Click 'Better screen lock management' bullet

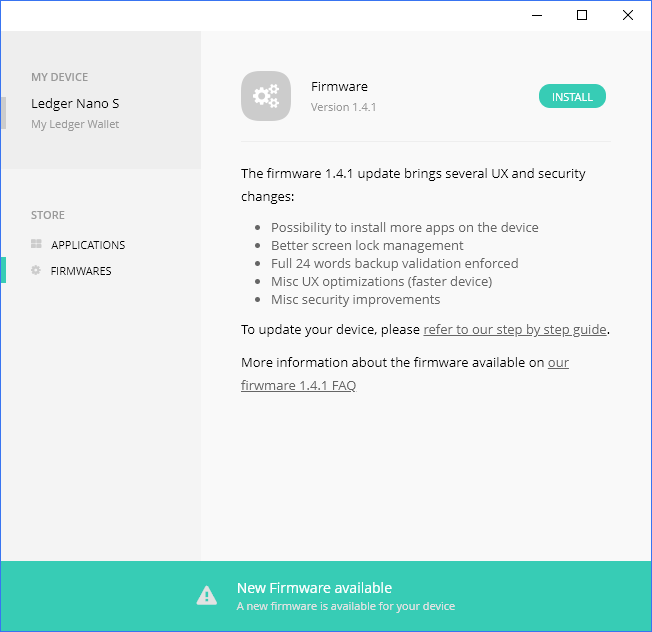[x=367, y=245]
